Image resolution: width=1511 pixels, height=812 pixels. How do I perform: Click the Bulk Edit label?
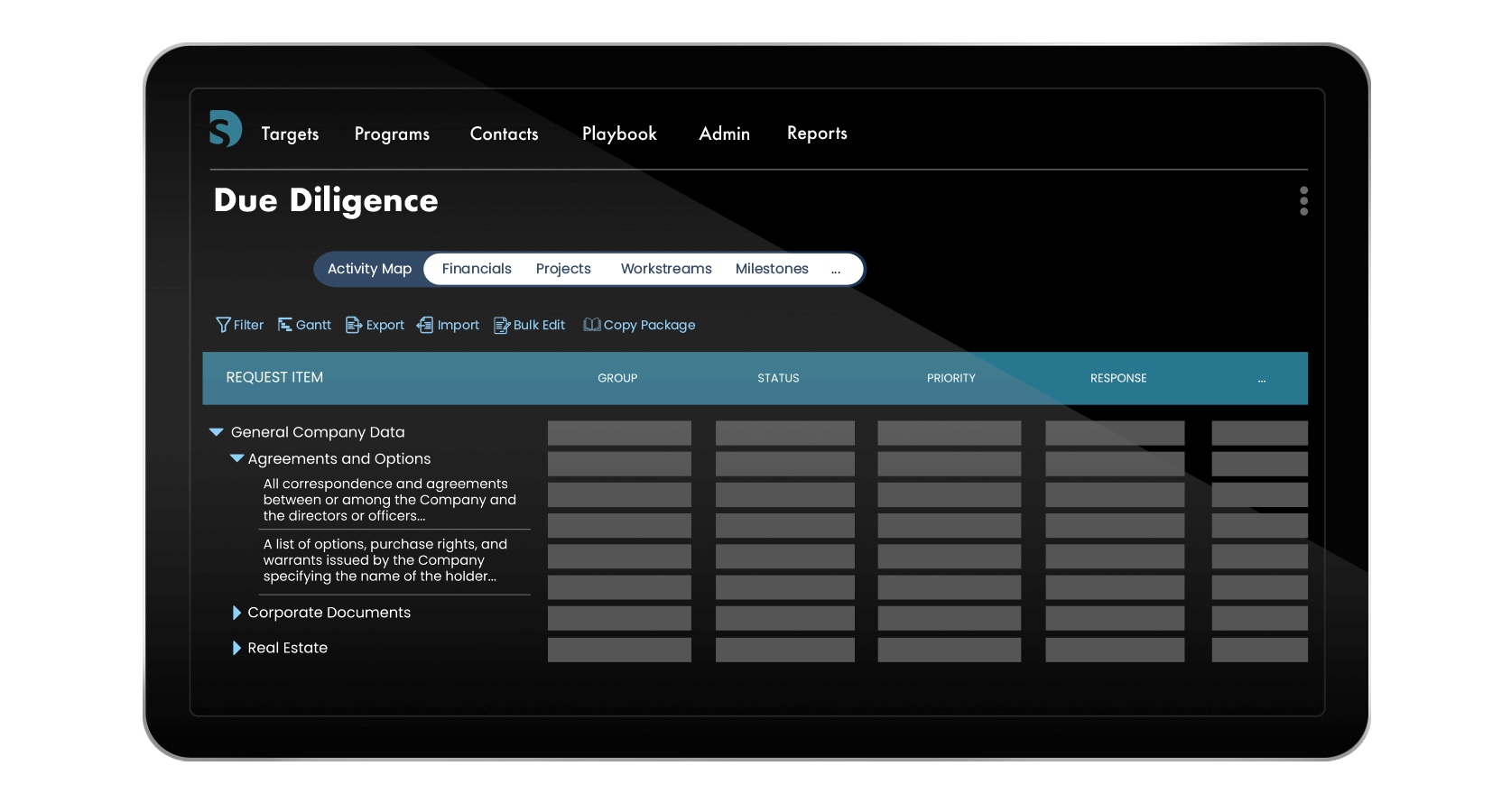click(x=539, y=325)
